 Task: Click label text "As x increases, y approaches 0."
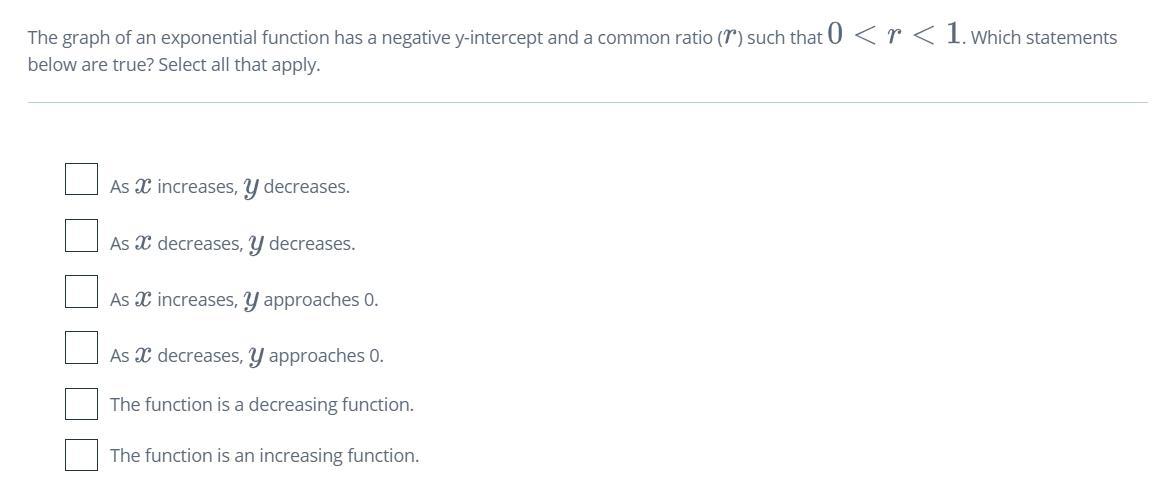pos(244,300)
